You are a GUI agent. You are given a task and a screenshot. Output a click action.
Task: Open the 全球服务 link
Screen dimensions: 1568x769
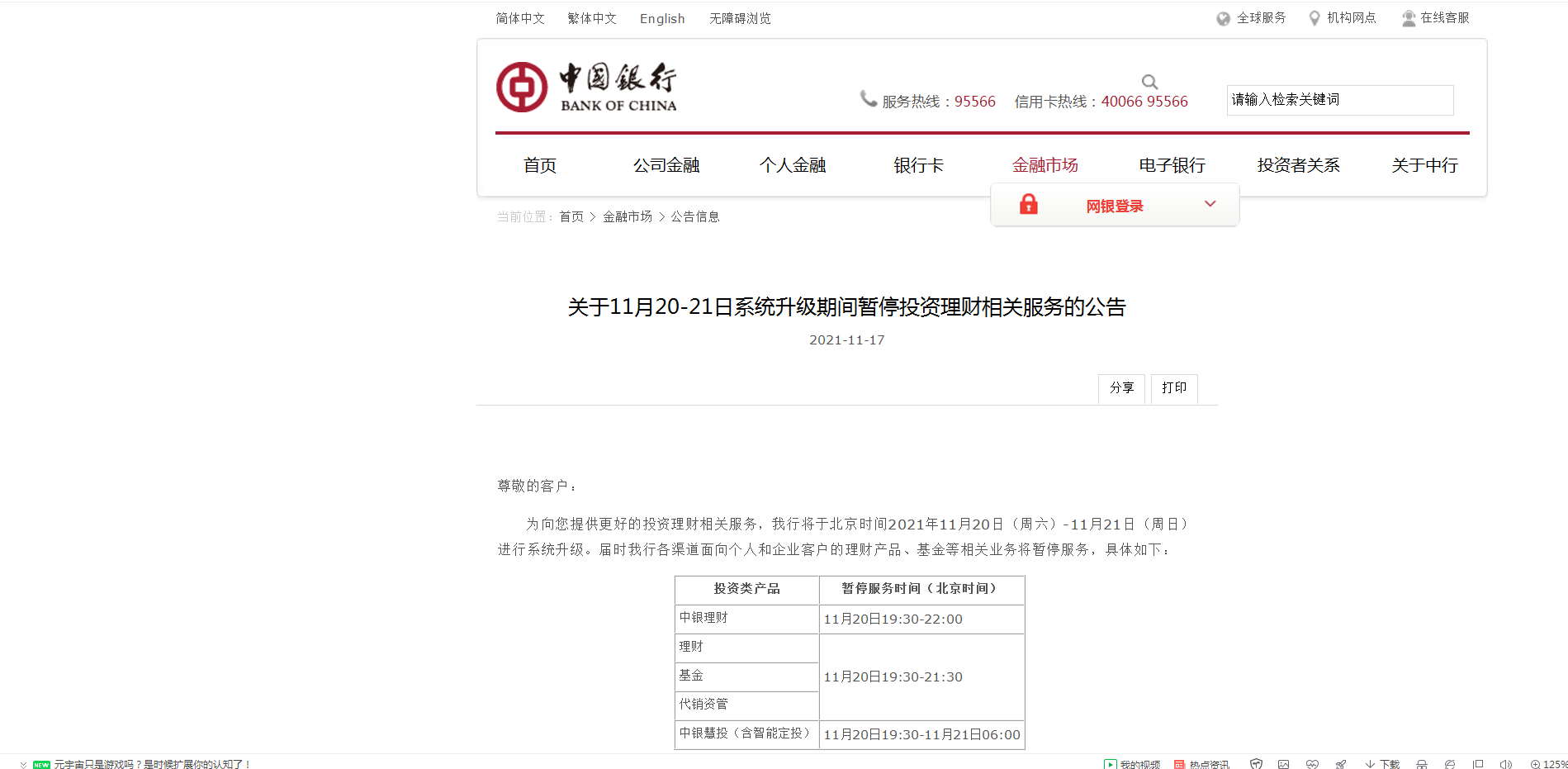click(x=1261, y=18)
